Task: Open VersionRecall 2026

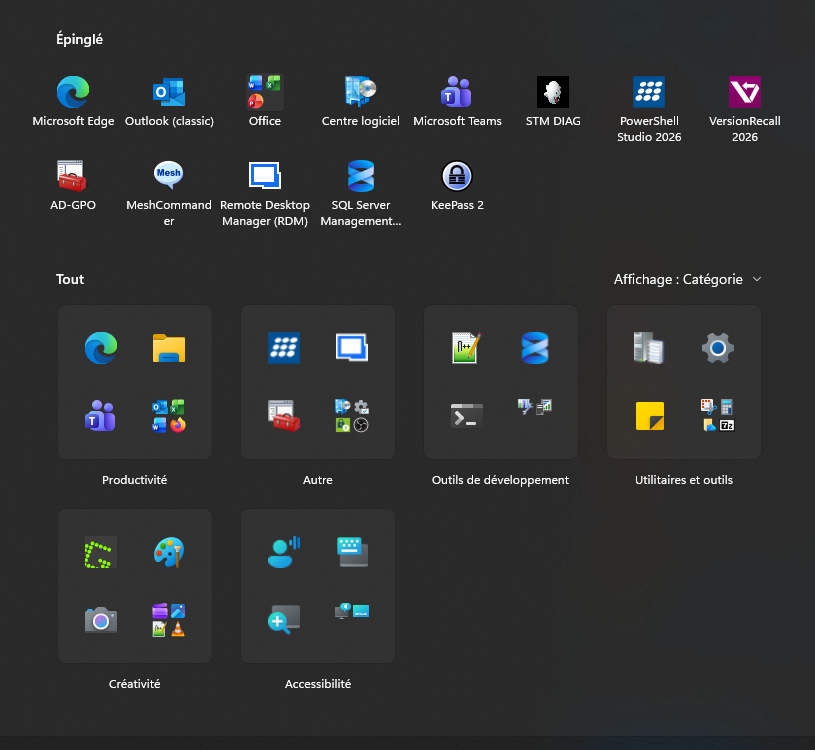Action: click(x=745, y=109)
